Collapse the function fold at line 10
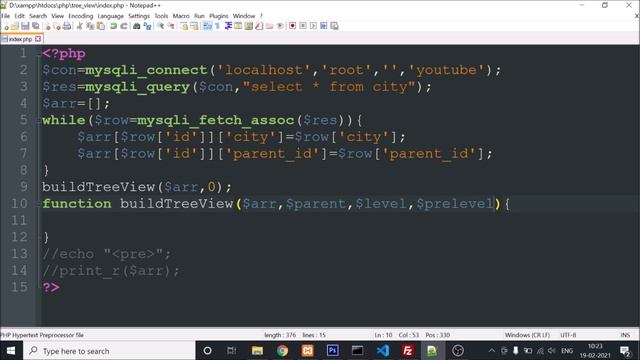This screenshot has height=360, width=640. coord(39,204)
